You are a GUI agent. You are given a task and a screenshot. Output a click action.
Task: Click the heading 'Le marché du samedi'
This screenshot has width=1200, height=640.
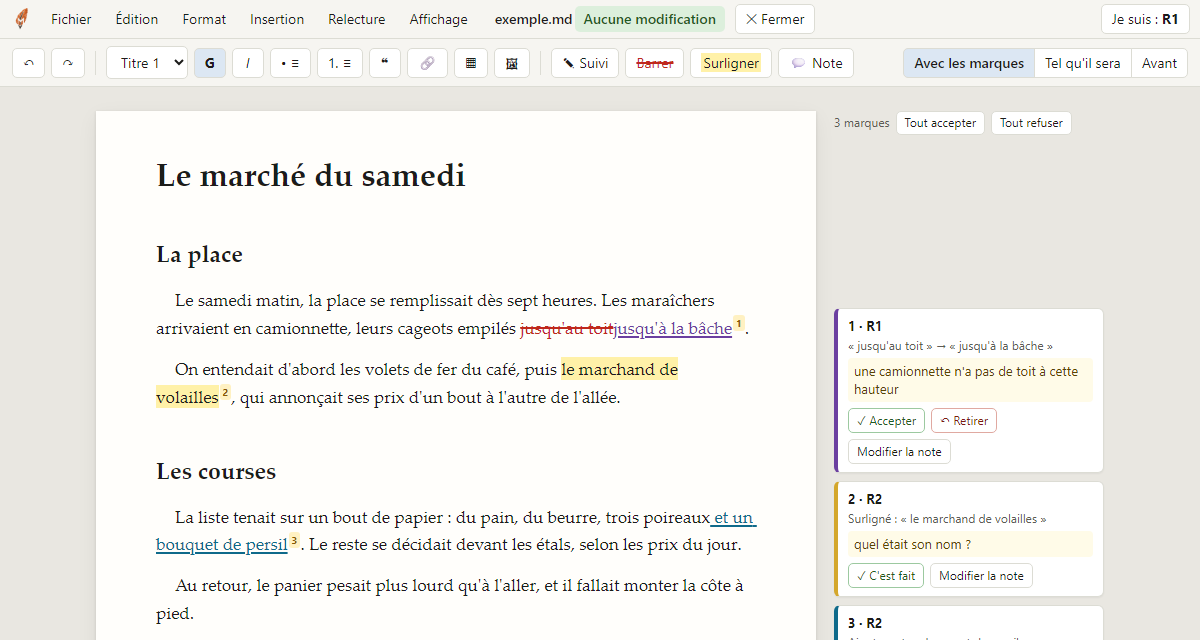click(311, 176)
